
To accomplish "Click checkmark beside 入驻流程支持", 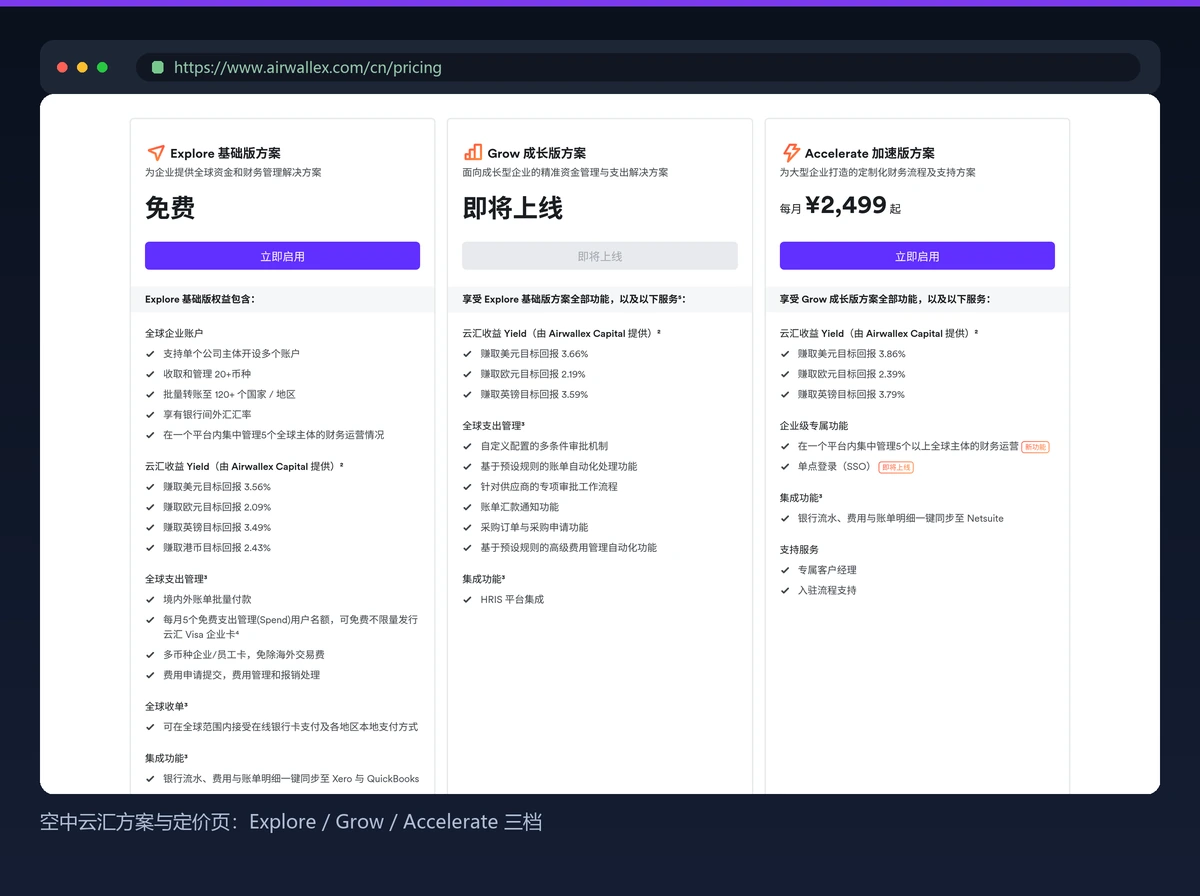I will (x=785, y=591).
